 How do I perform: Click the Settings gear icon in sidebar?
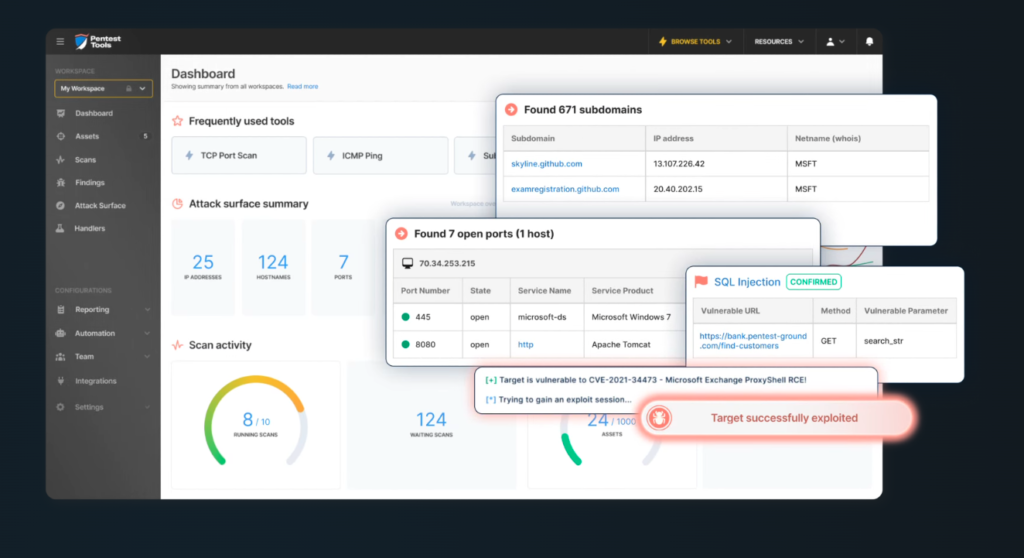click(61, 407)
